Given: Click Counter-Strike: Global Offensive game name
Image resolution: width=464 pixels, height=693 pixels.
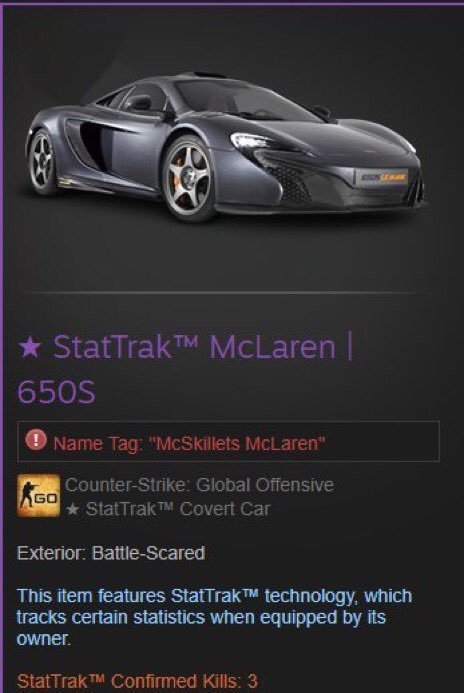Looking at the screenshot, I should (x=199, y=485).
